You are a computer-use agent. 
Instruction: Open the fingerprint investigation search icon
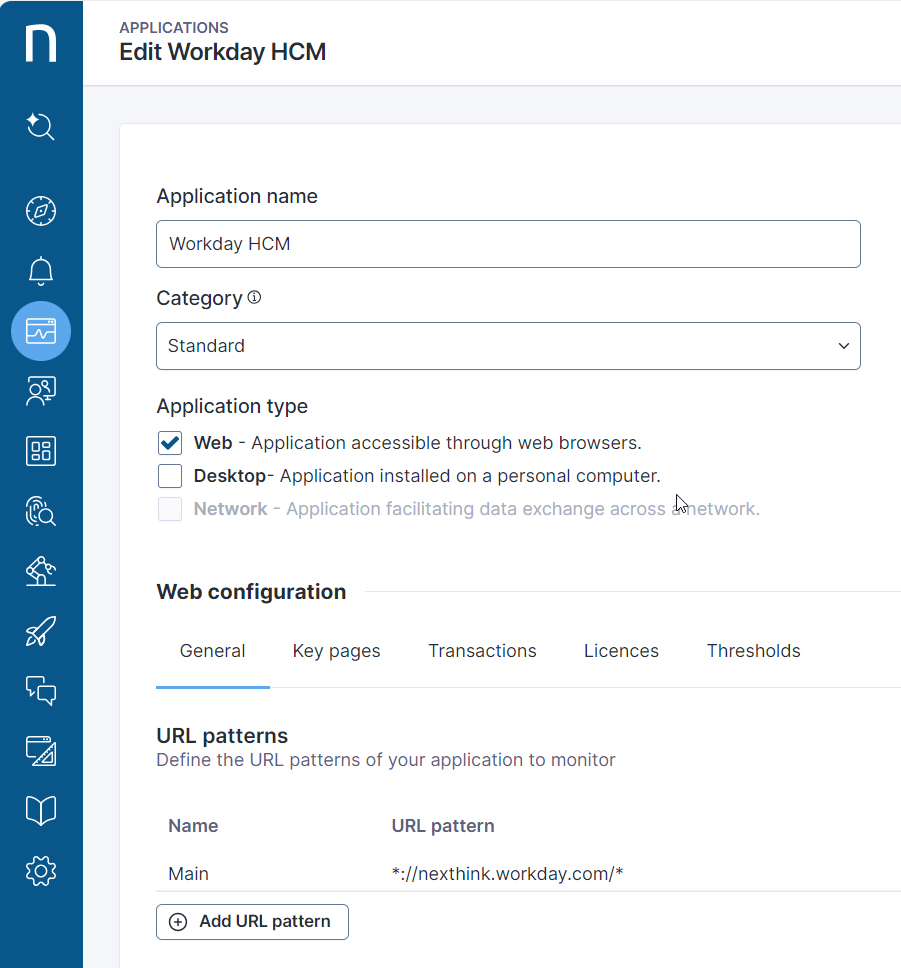point(41,511)
